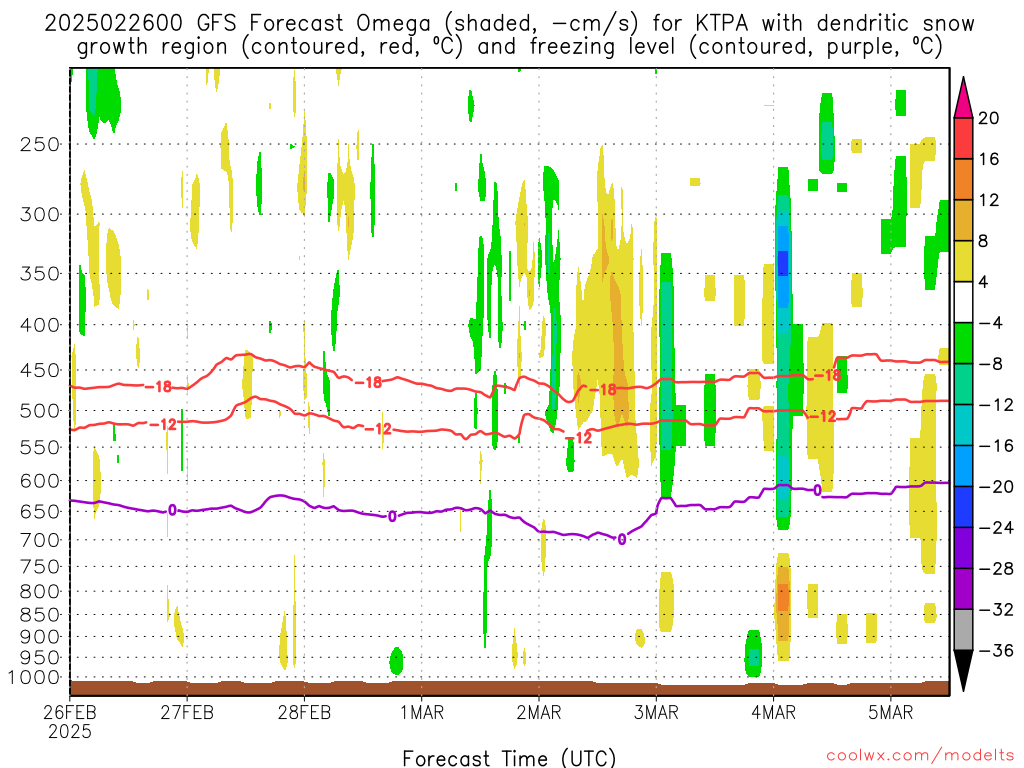
Task: Click the 1MAR time axis label
Action: [x=422, y=712]
